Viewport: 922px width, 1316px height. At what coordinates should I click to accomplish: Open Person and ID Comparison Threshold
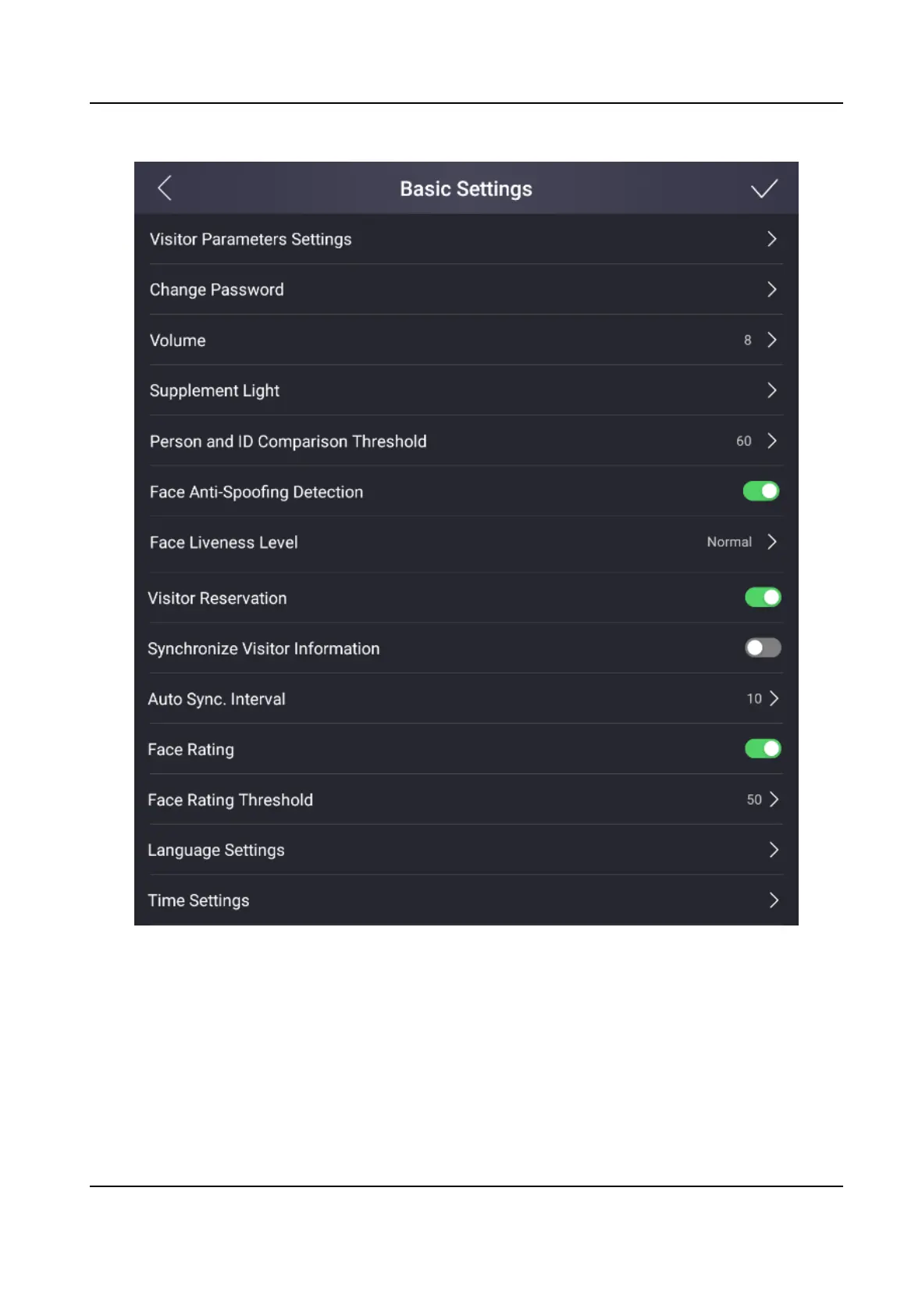pyautogui.click(x=288, y=441)
